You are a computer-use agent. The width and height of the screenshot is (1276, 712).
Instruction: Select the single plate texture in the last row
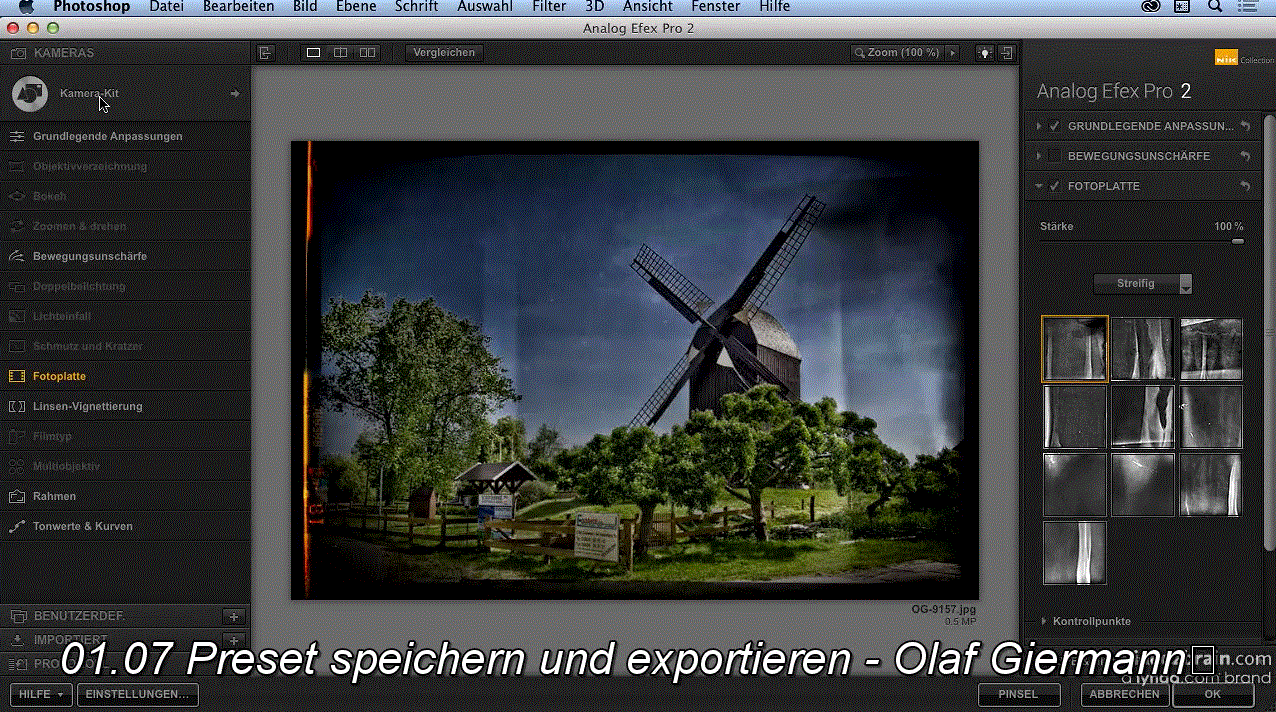click(1075, 552)
